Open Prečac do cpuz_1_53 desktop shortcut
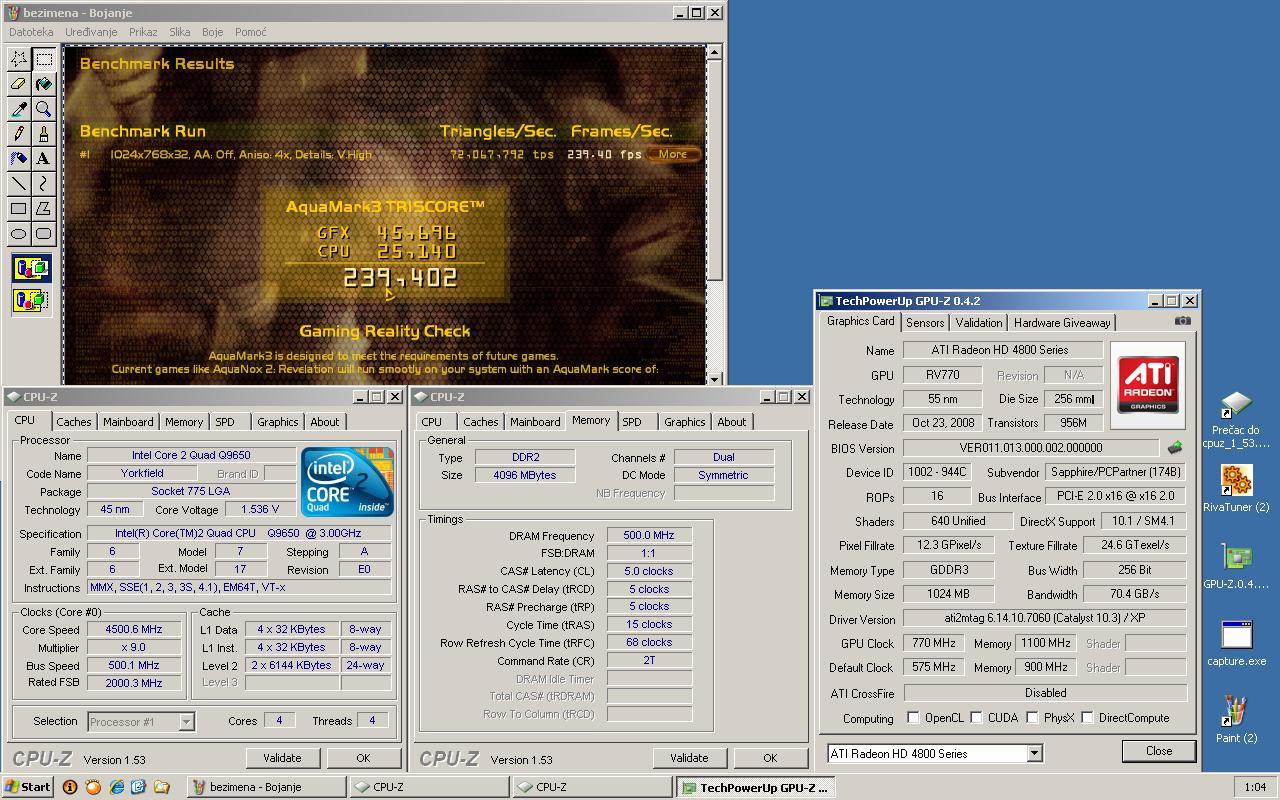The width and height of the screenshot is (1280, 800). [x=1236, y=420]
